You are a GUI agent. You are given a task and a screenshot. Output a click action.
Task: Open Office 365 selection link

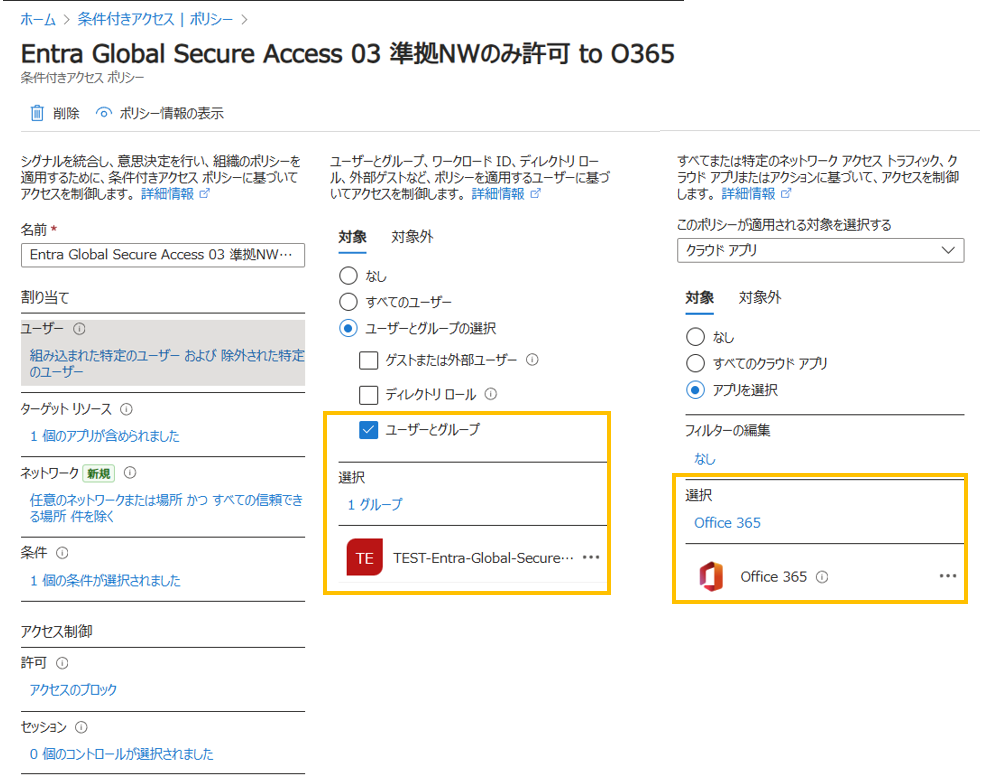point(727,523)
